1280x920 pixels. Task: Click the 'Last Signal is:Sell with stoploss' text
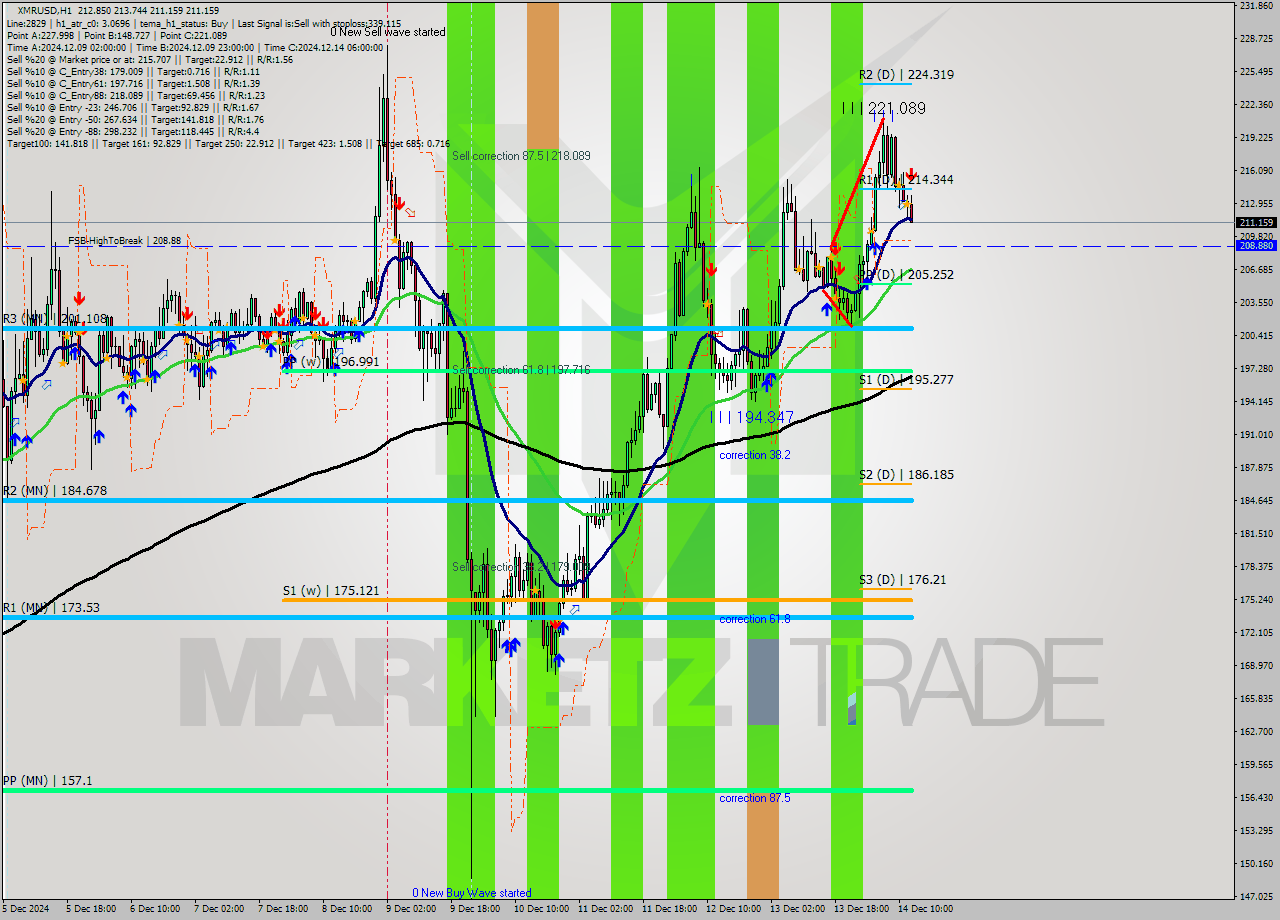(x=318, y=23)
